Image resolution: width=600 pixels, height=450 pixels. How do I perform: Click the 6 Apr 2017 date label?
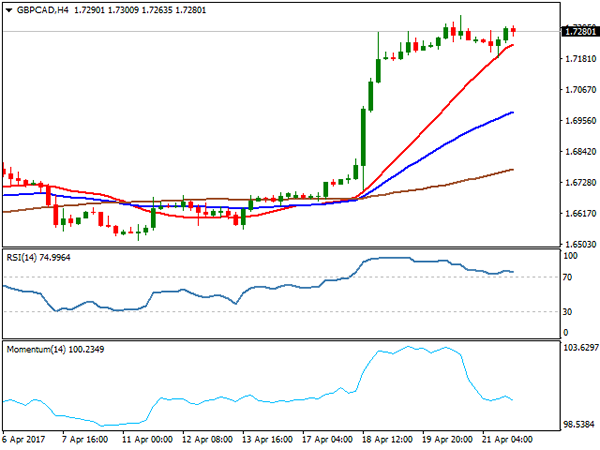pos(24,439)
